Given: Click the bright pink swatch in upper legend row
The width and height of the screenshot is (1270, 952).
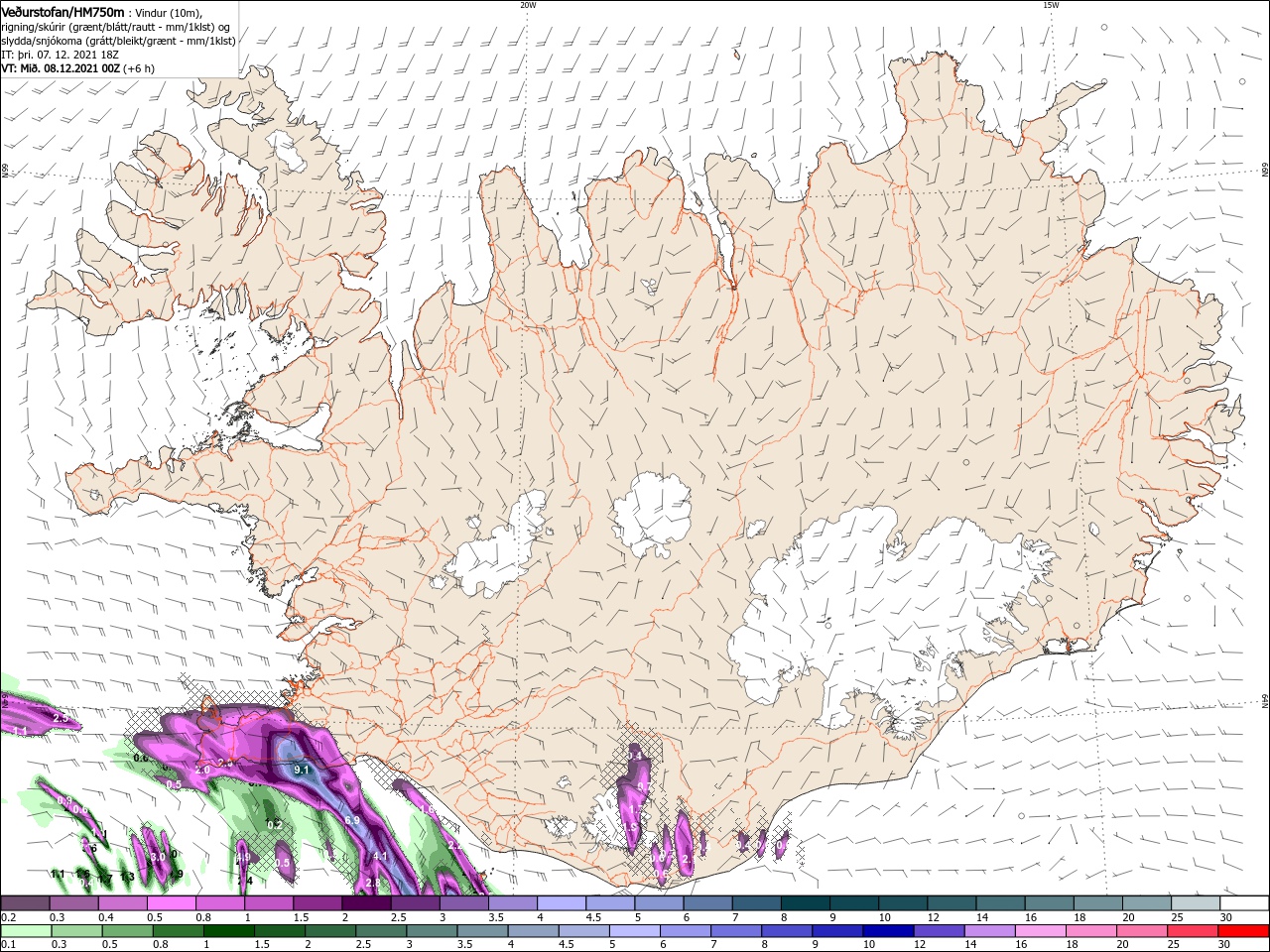Looking at the screenshot, I should click(171, 903).
